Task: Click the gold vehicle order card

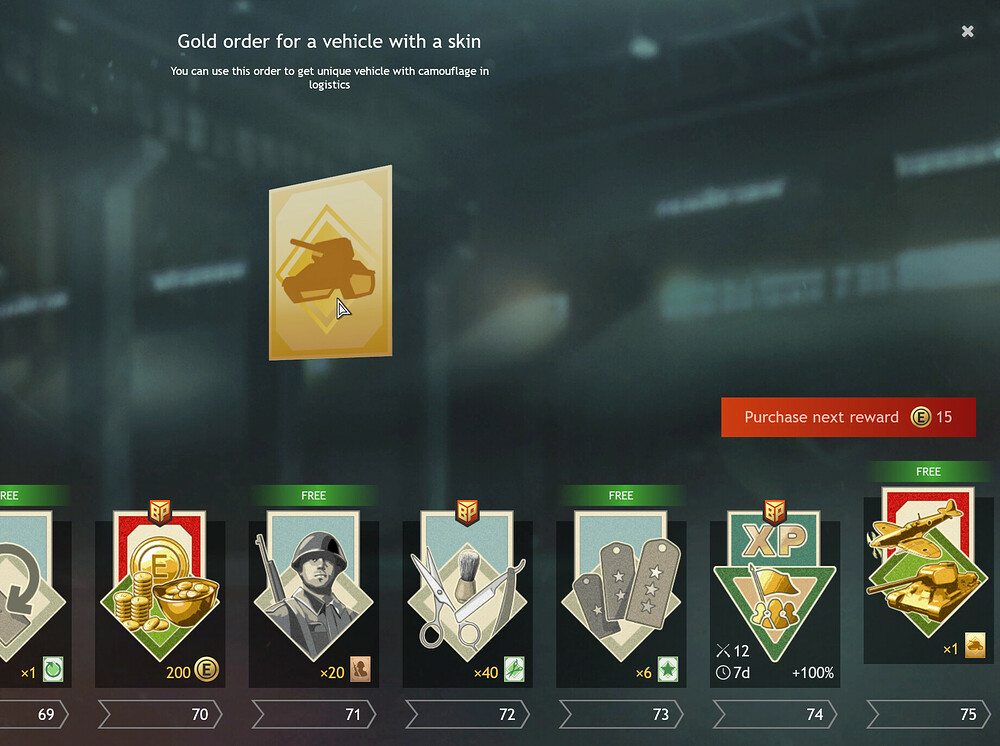Action: (x=330, y=263)
